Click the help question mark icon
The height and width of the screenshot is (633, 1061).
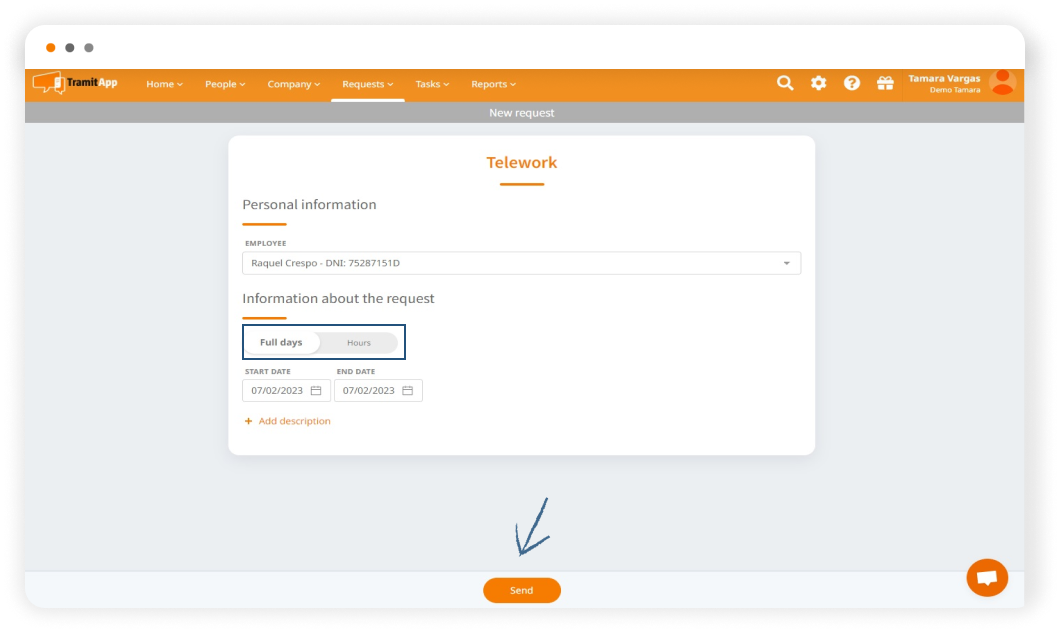852,83
